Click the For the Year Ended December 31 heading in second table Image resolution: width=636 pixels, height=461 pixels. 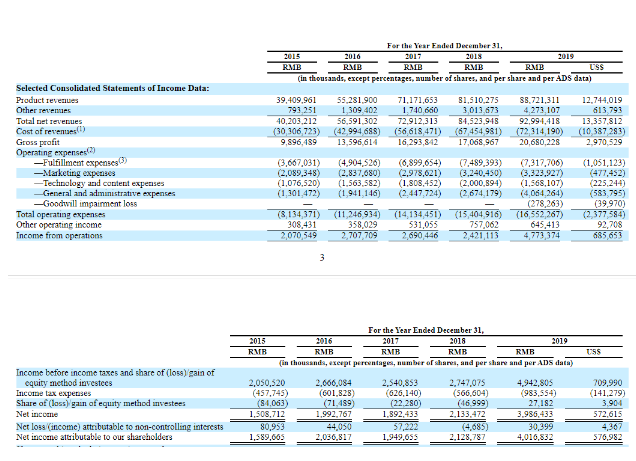426,330
